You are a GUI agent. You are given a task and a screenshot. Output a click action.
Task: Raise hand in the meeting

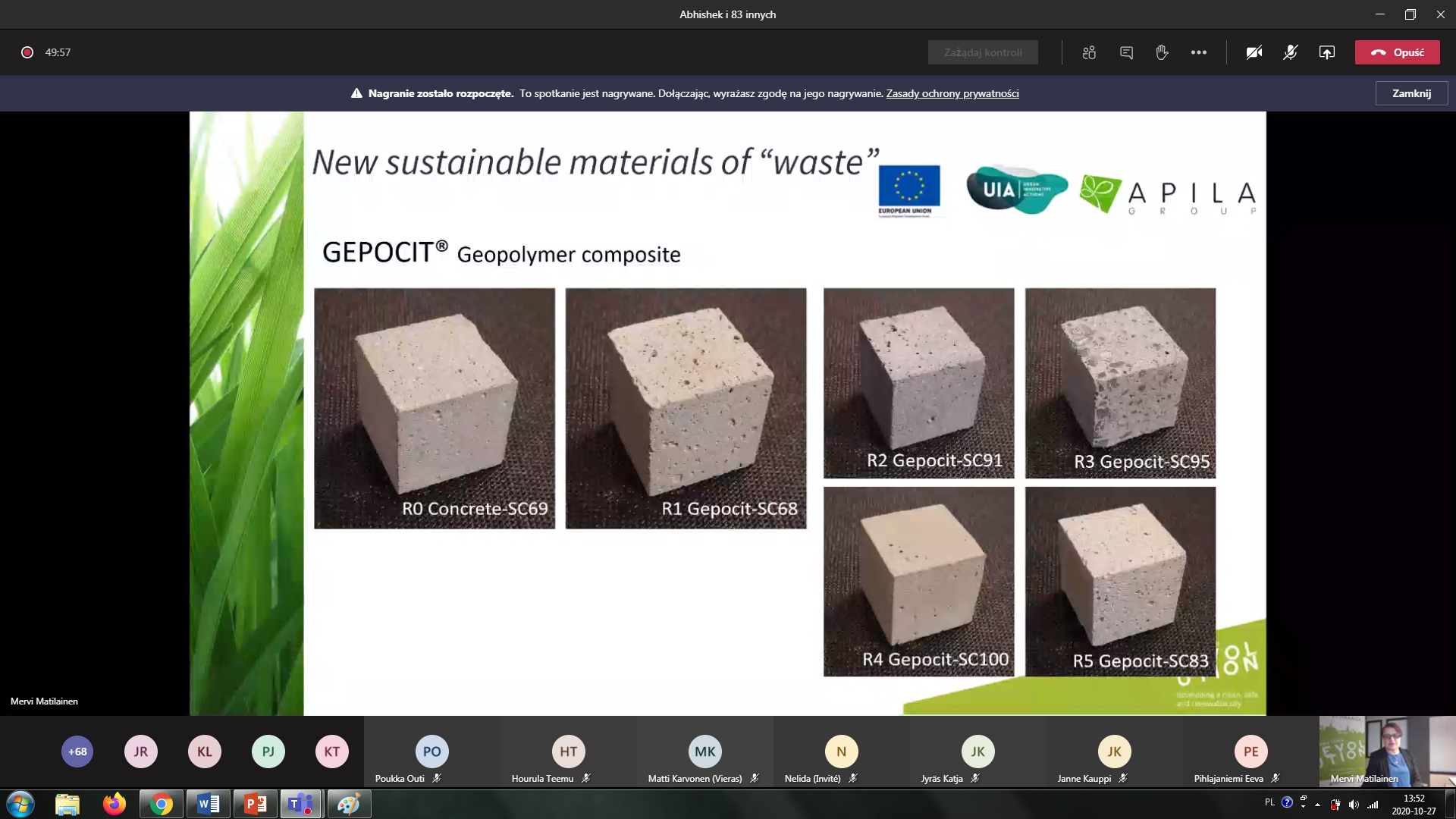click(1162, 52)
